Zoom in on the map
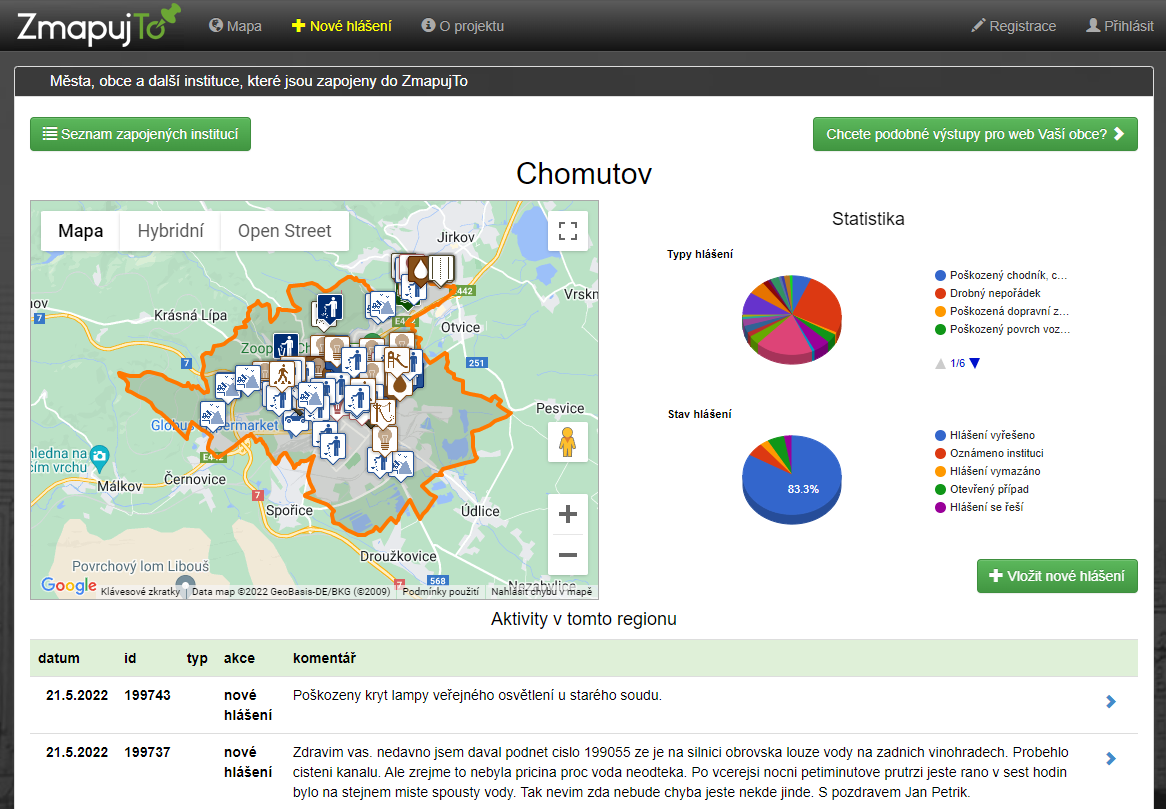The height and width of the screenshot is (809, 1166). pyautogui.click(x=568, y=514)
